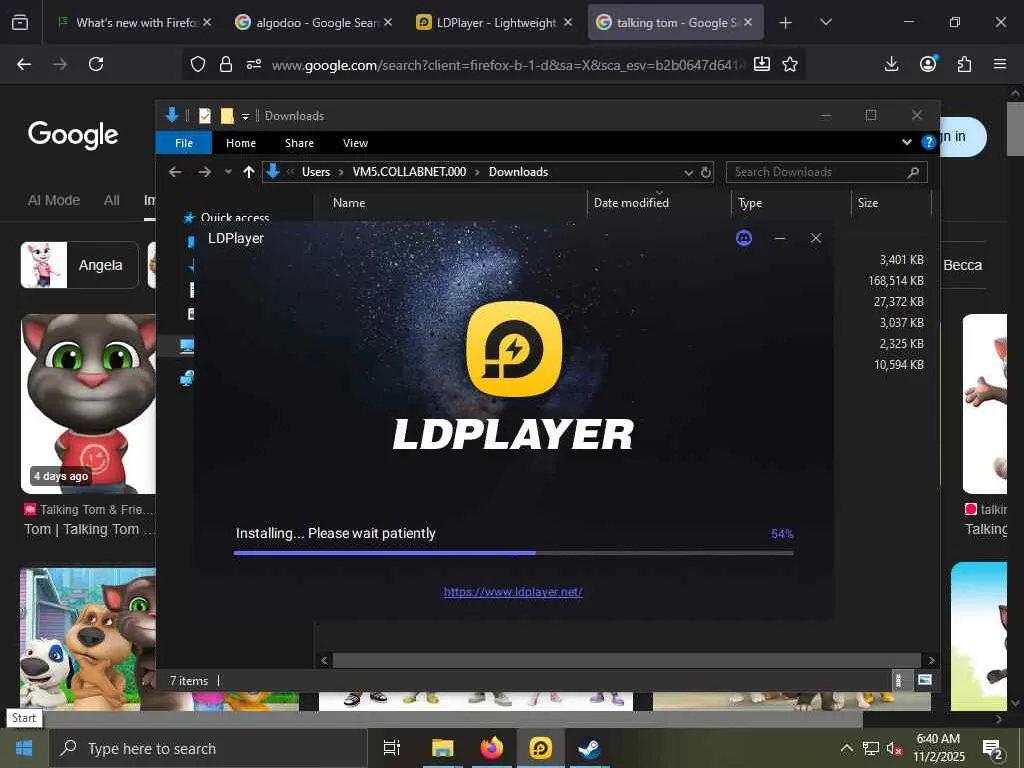Sort by the Size column header
Screen dimensions: 1024x768
point(891,202)
